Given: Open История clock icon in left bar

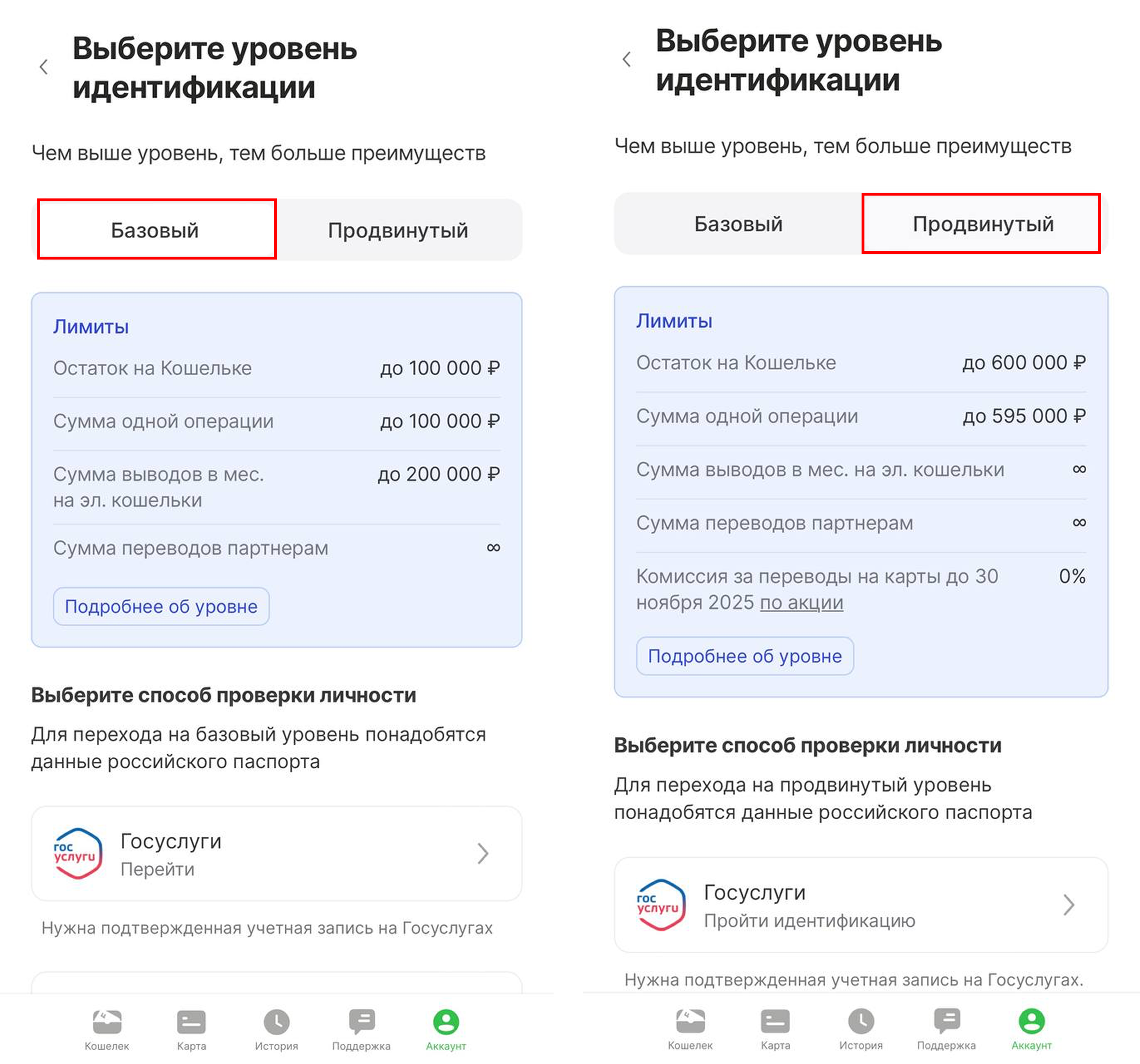Looking at the screenshot, I should click(276, 1022).
